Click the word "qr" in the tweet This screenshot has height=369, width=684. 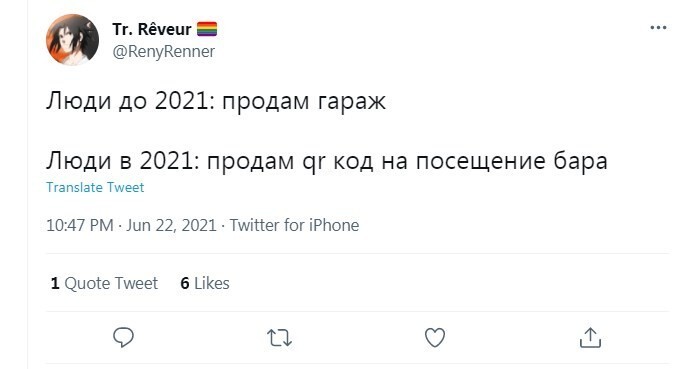coord(314,163)
